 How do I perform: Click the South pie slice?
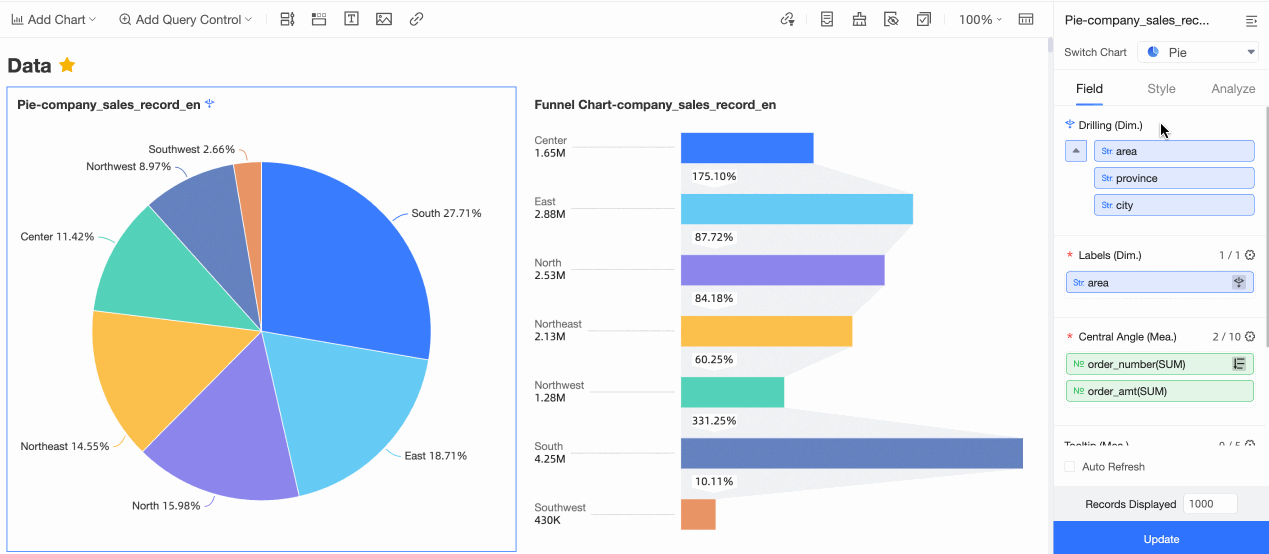[340, 260]
